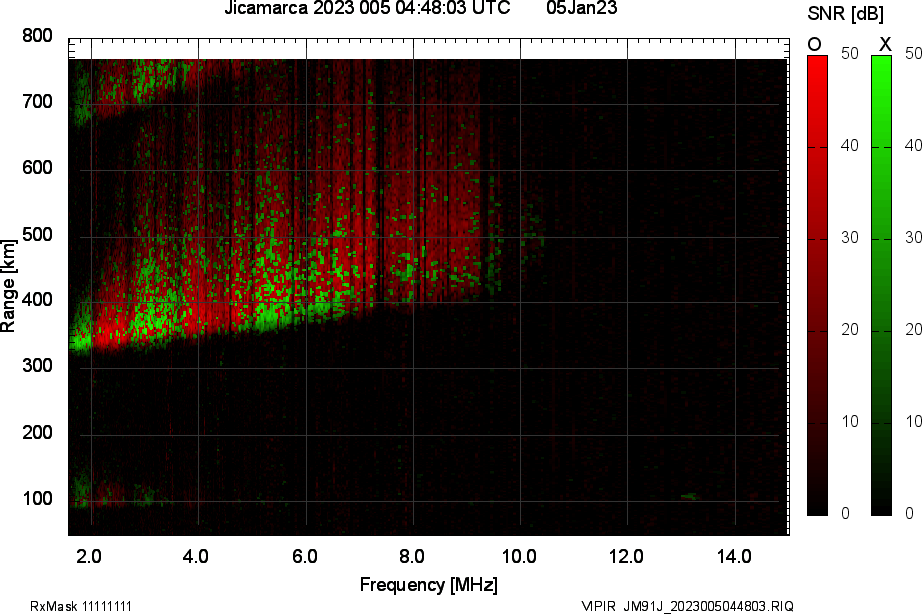Screen dimensions: 922x614
Task: Click the 14.0 frequency tick label
Action: pos(734,556)
